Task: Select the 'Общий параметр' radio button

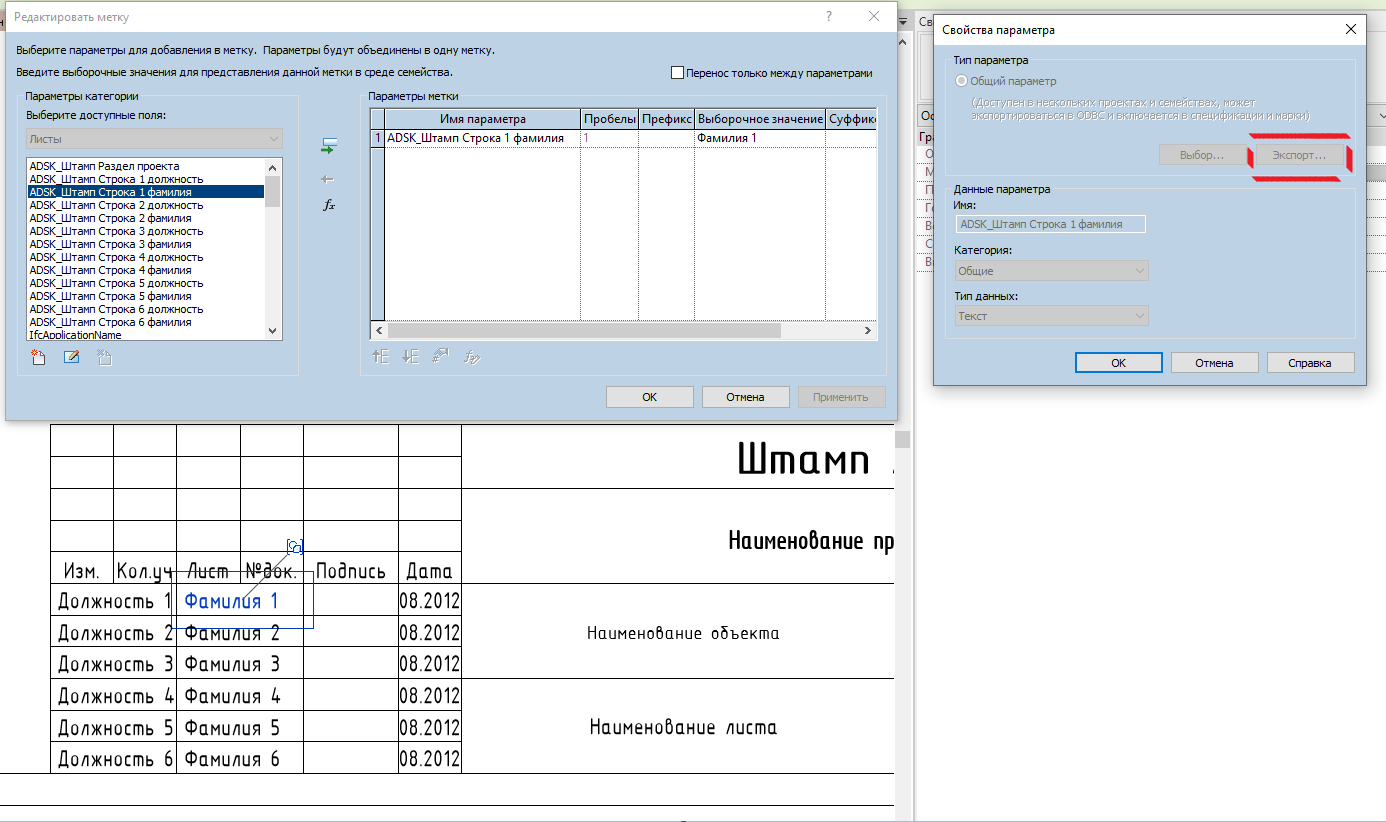Action: [x=962, y=81]
